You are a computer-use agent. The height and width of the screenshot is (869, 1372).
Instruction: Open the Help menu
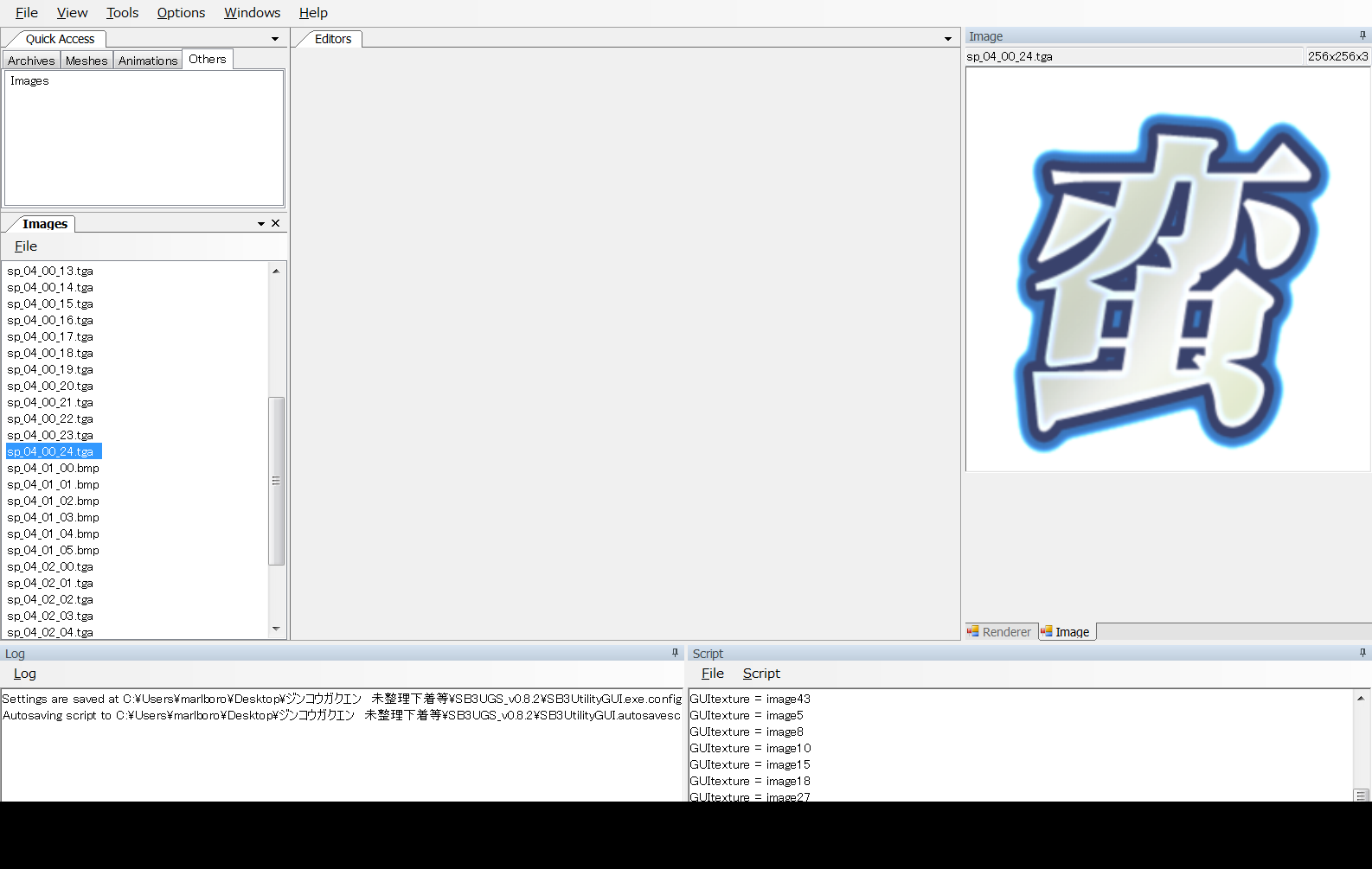pyautogui.click(x=313, y=12)
